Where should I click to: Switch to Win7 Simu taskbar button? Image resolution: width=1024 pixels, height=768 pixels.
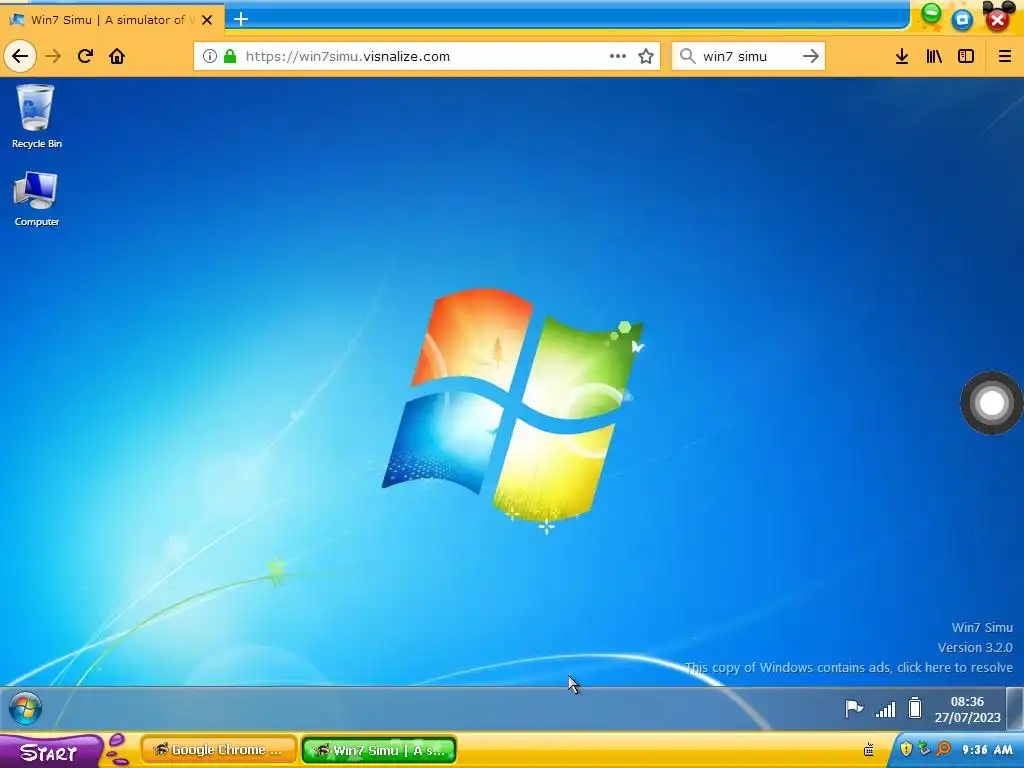click(x=379, y=750)
